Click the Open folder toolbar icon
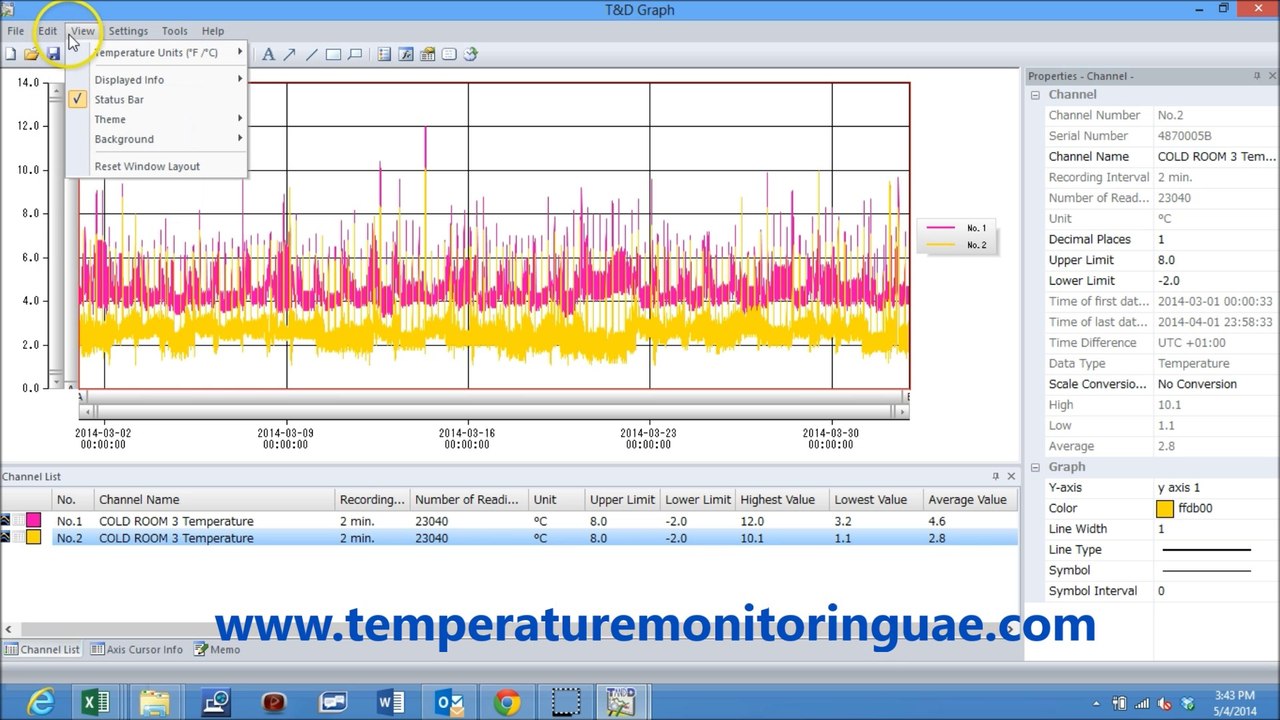This screenshot has width=1280, height=720. click(31, 54)
